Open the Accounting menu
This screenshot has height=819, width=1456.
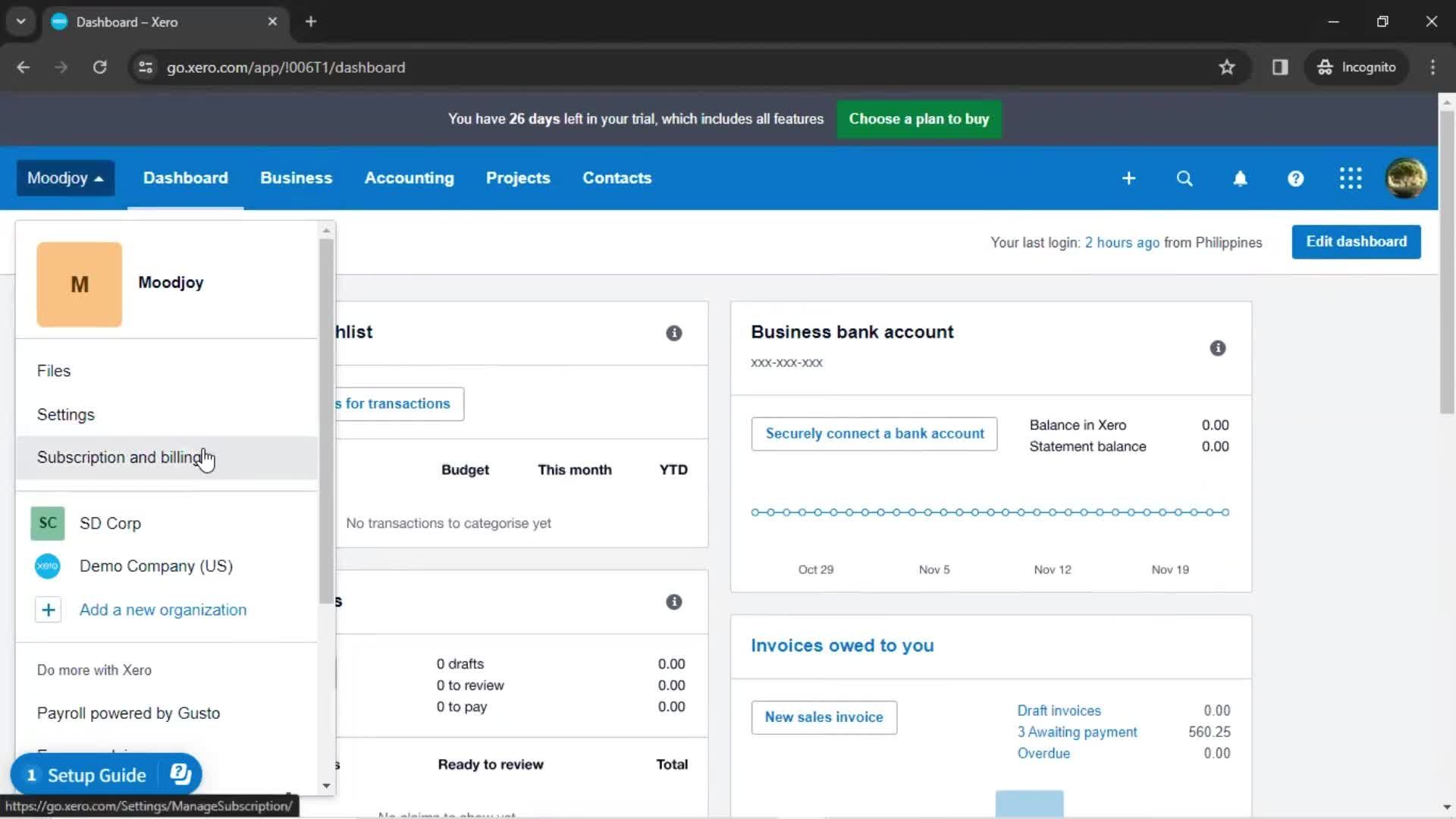point(409,178)
